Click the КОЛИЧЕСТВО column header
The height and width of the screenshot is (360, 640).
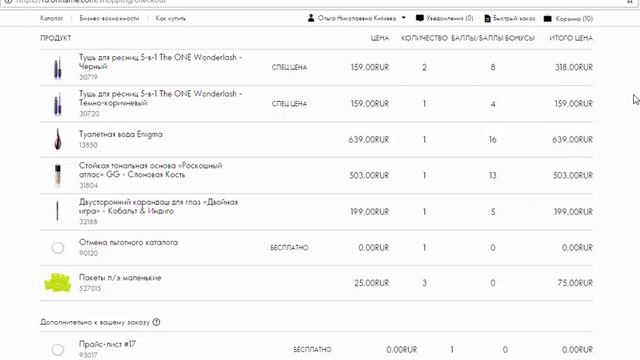coord(424,38)
